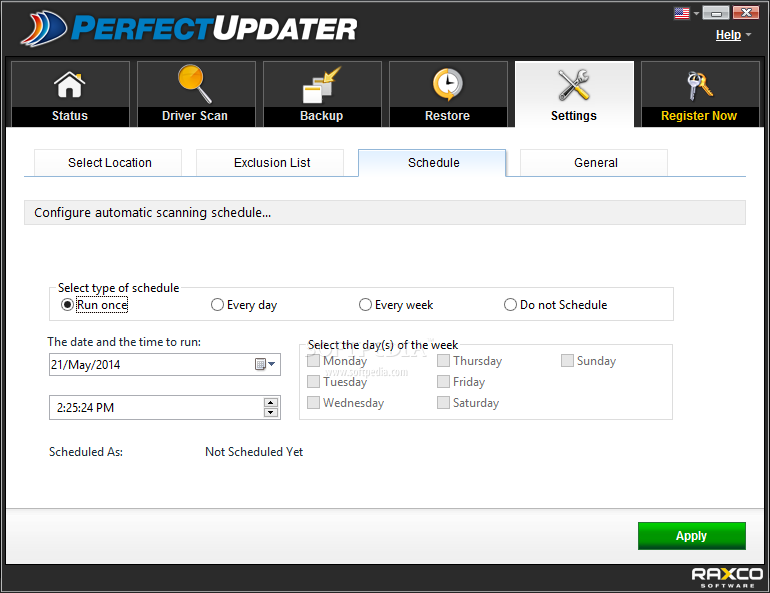Decrease time with the down spinner

271,412
